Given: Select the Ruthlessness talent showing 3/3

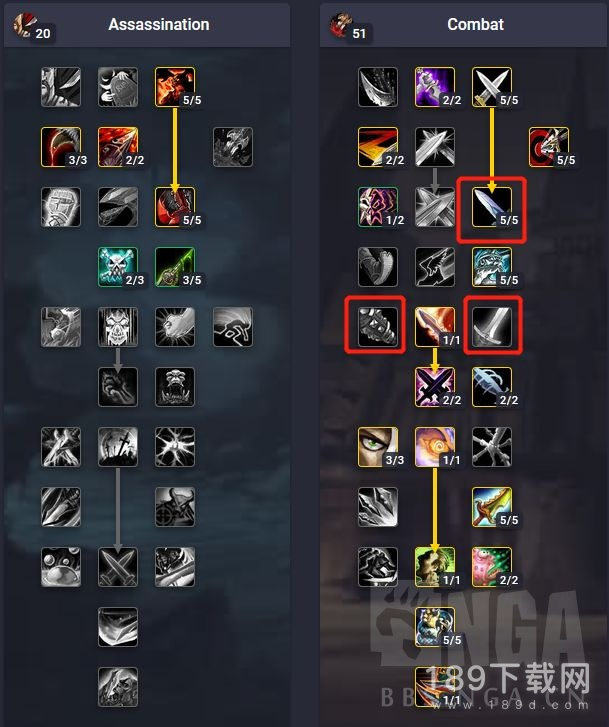Looking at the screenshot, I should (61, 147).
